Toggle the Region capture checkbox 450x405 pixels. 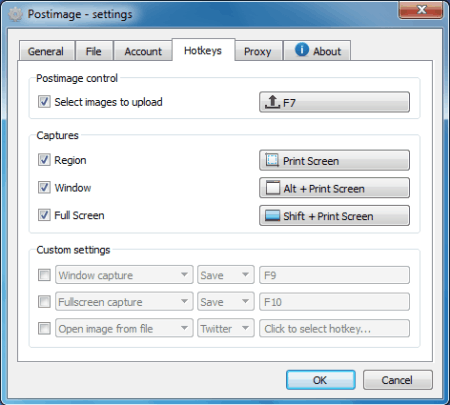click(44, 160)
